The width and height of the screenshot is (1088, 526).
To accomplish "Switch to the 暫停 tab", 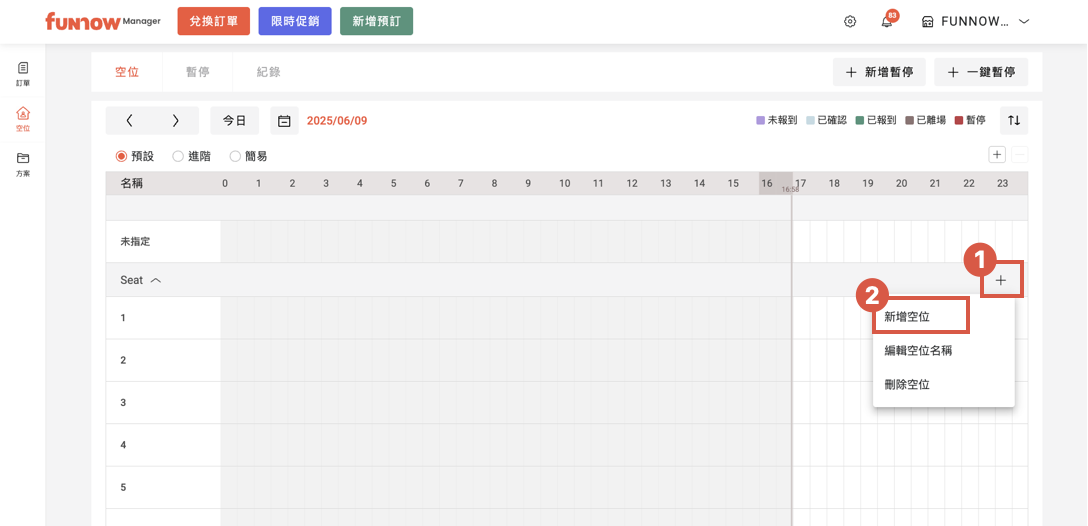I will (x=197, y=72).
